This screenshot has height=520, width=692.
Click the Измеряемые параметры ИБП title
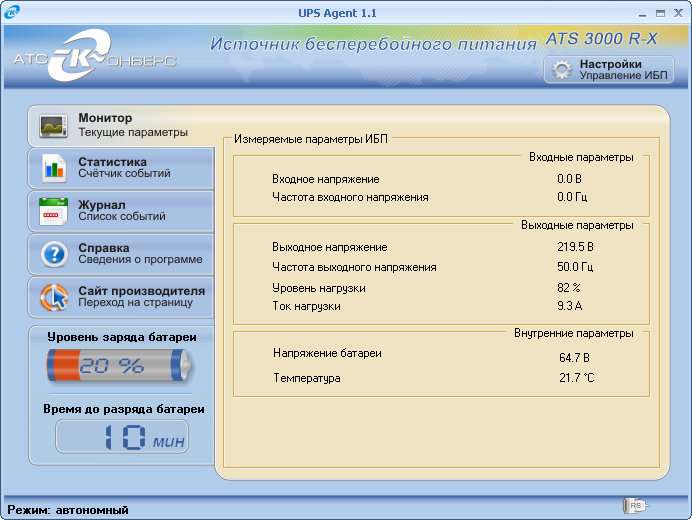point(311,139)
